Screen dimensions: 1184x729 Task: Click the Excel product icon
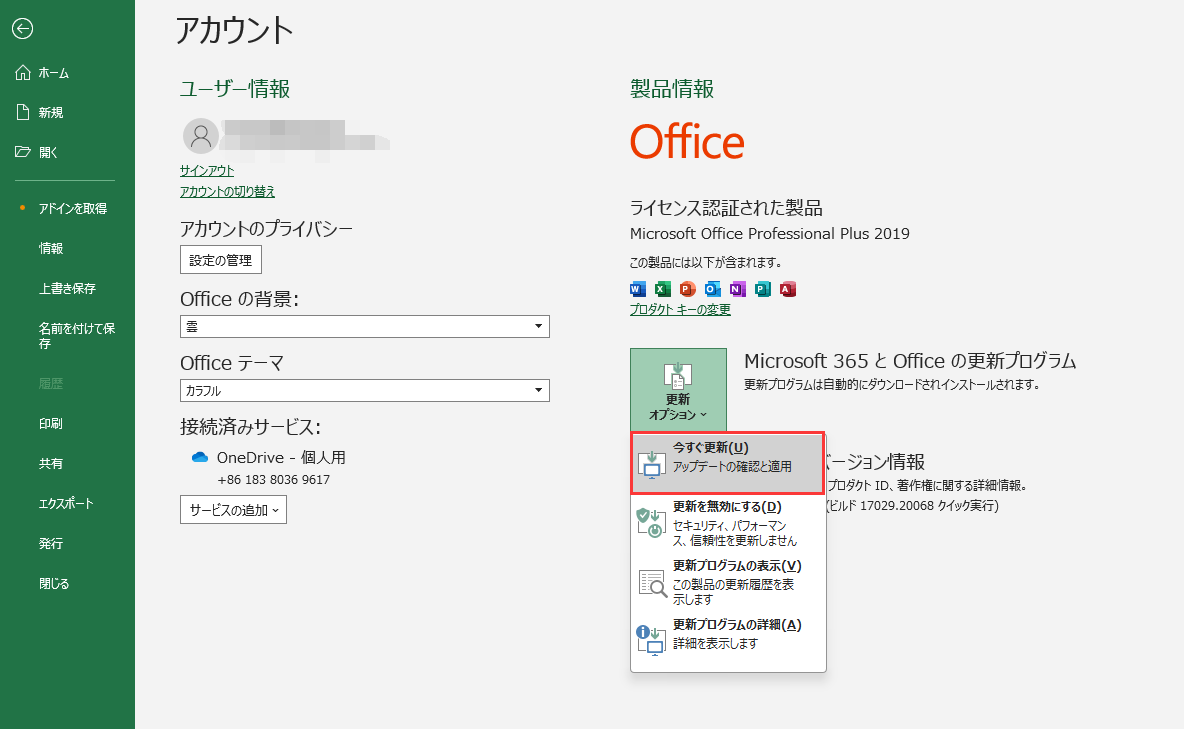662,289
